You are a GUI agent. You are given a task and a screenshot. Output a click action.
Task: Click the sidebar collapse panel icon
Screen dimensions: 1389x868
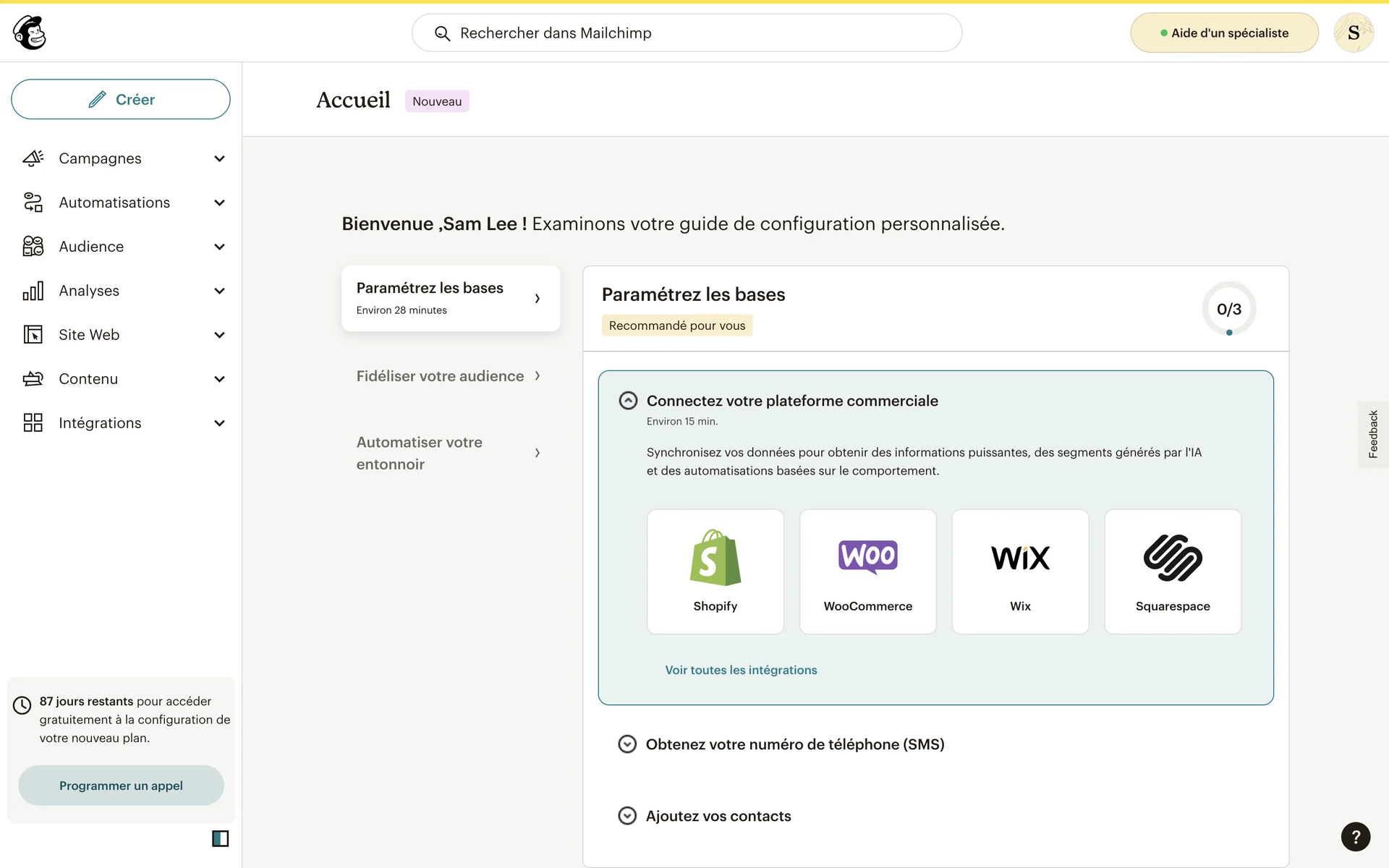coord(220,838)
